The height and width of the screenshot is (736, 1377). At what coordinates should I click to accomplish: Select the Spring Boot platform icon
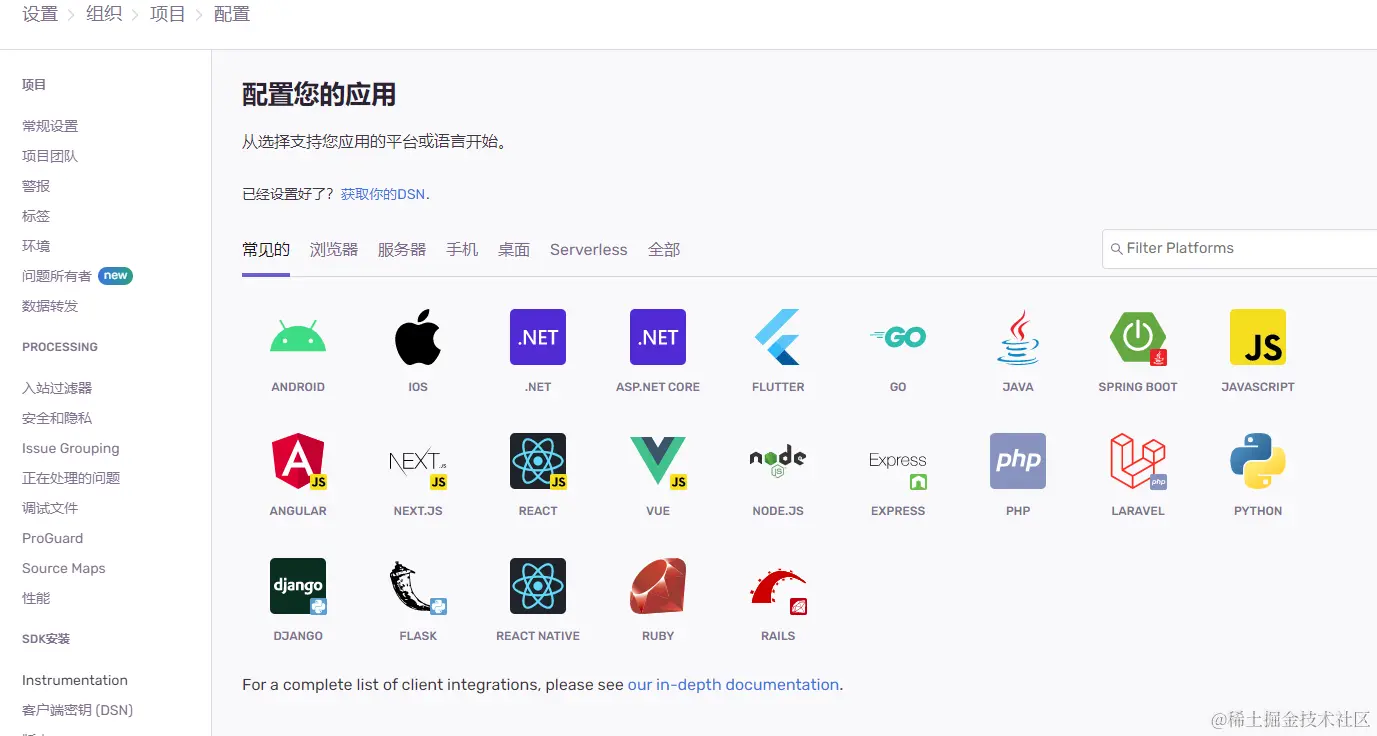tap(1138, 337)
